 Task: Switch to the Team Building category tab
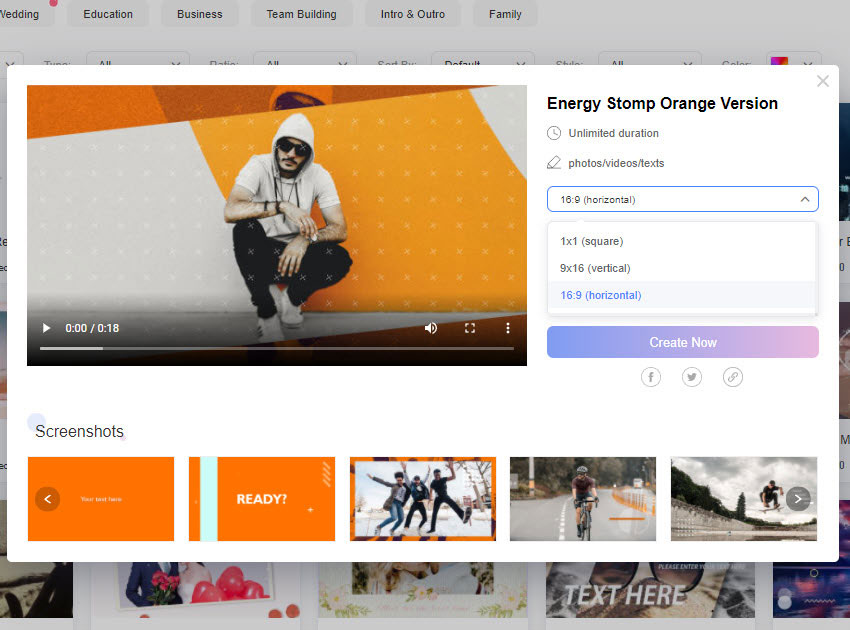(302, 14)
